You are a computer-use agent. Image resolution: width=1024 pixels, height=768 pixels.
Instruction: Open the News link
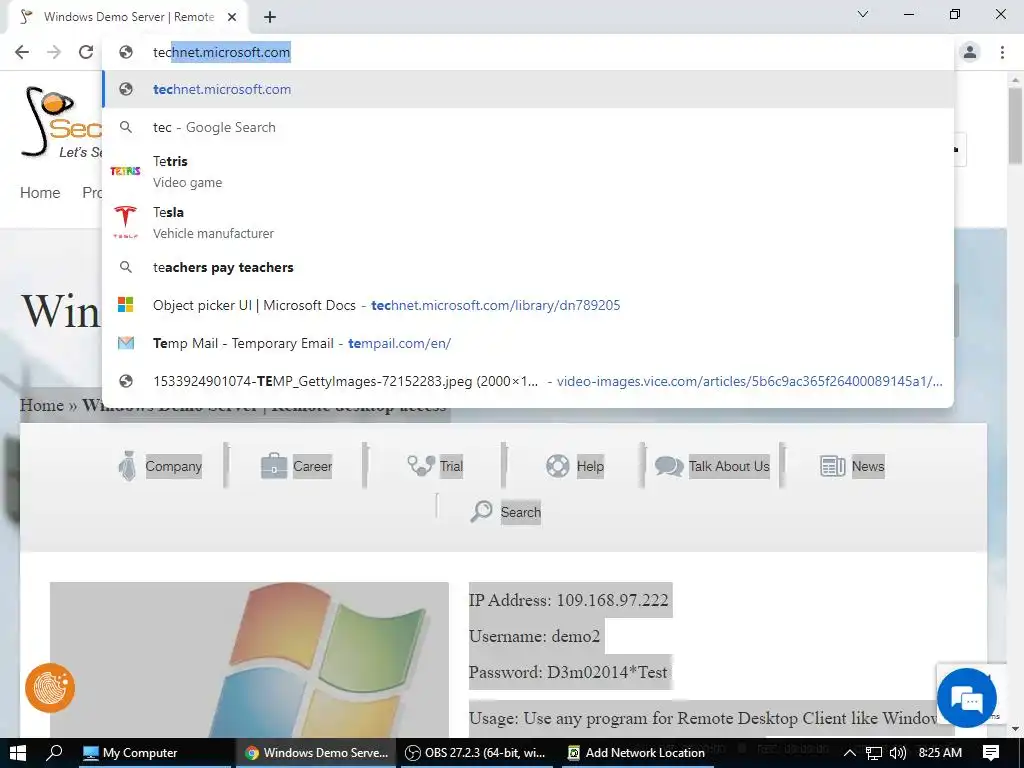coord(868,466)
